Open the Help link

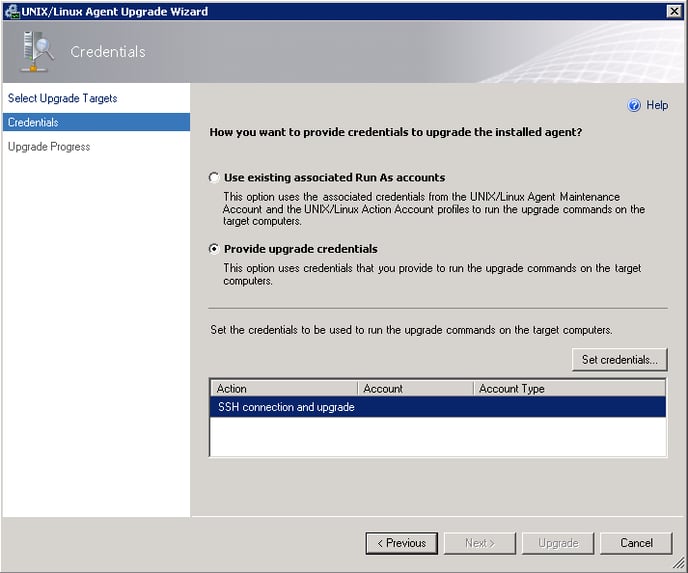coord(657,105)
